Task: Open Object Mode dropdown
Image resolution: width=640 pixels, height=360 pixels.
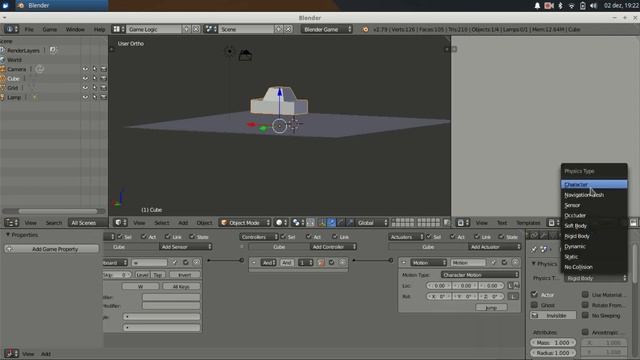Action: point(245,222)
